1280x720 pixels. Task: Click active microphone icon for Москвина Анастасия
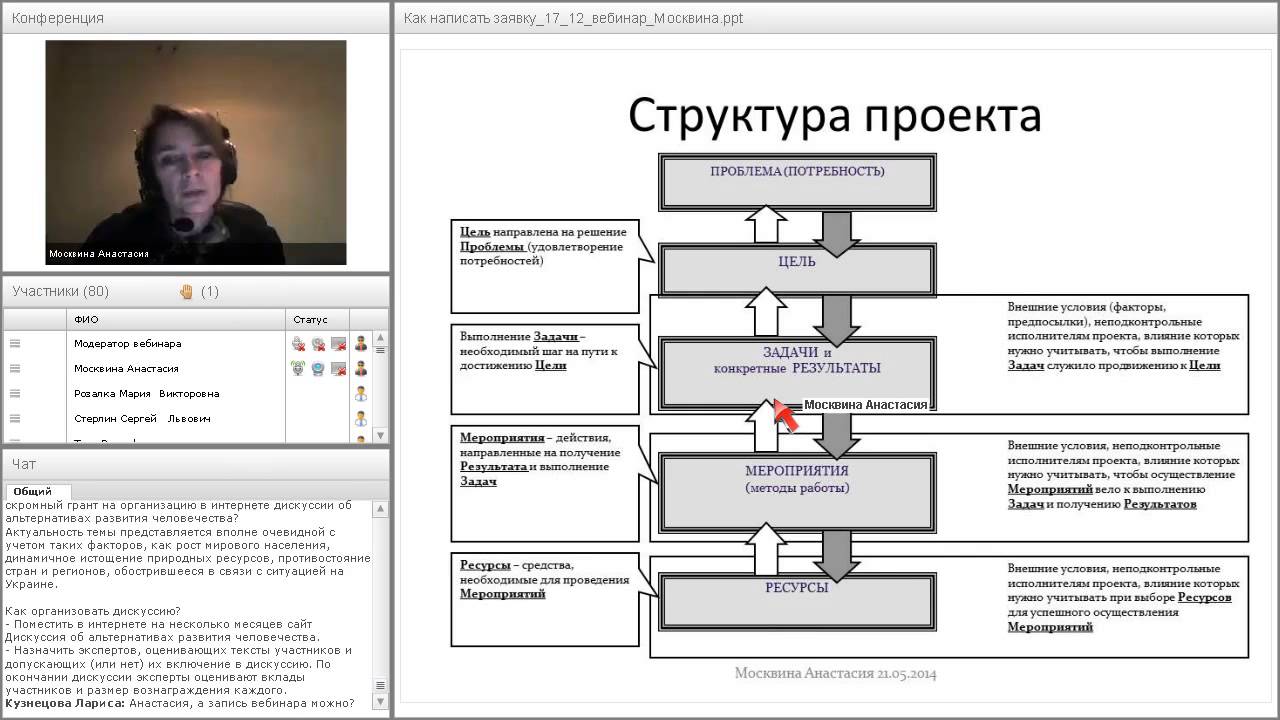click(x=298, y=369)
